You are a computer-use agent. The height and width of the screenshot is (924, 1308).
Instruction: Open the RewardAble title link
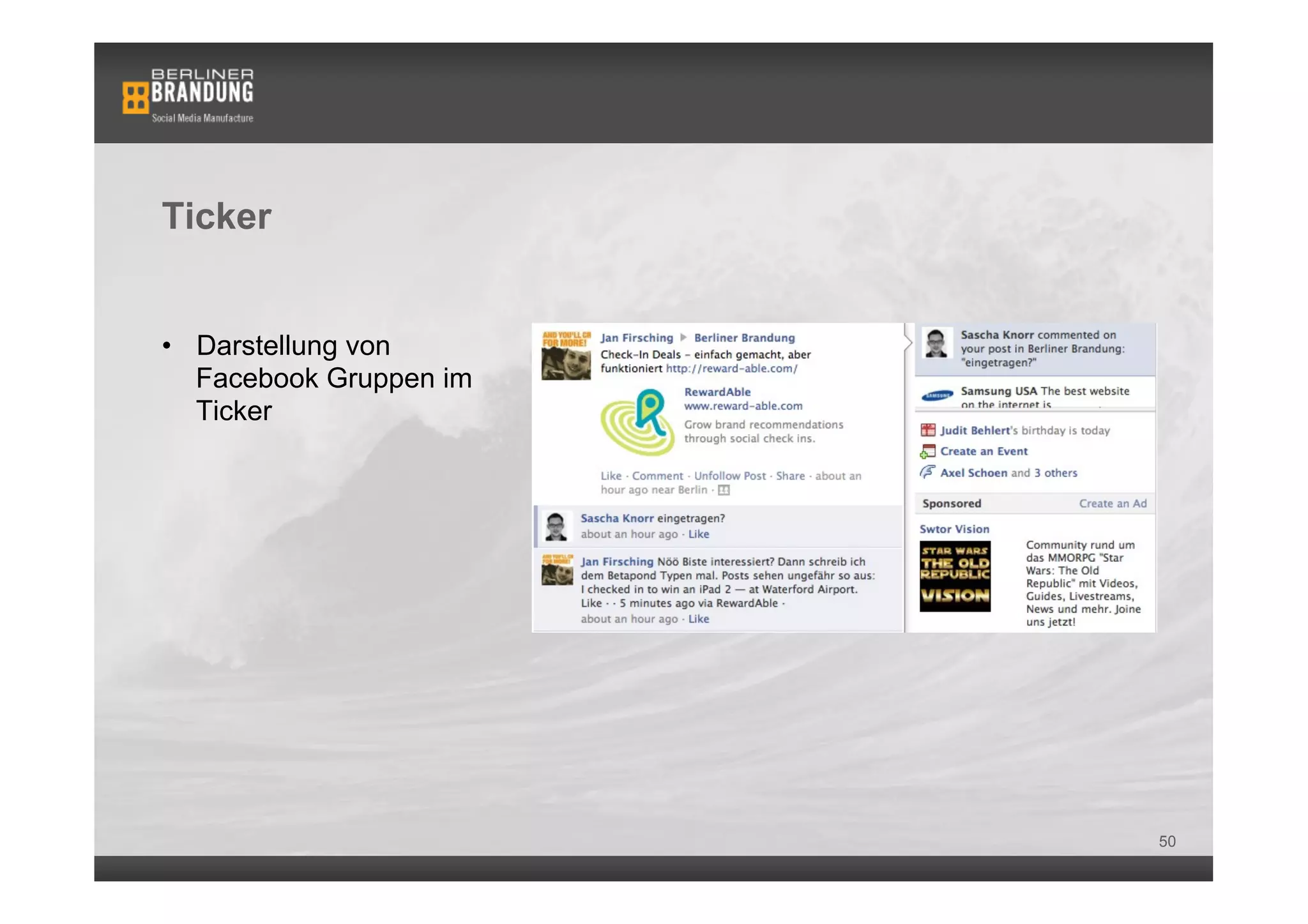tap(717, 392)
